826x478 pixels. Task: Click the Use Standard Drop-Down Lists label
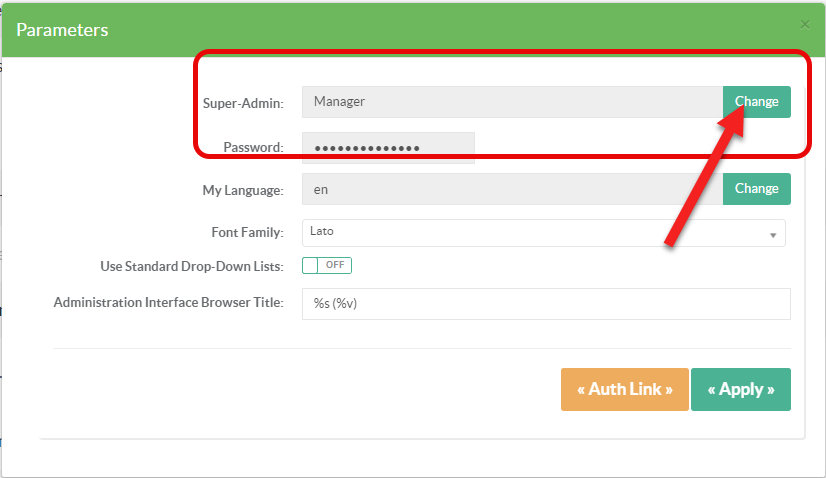point(192,266)
